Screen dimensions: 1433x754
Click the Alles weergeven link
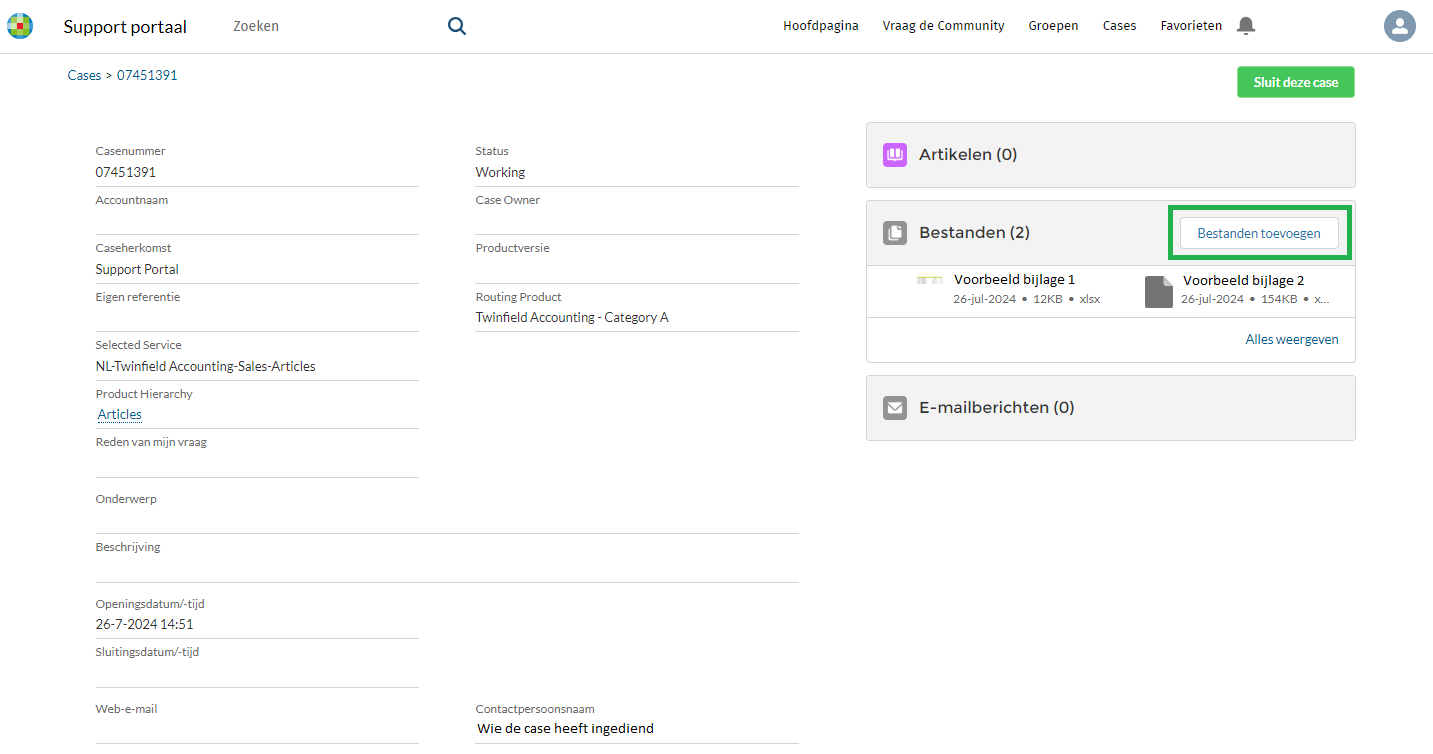click(x=1291, y=339)
